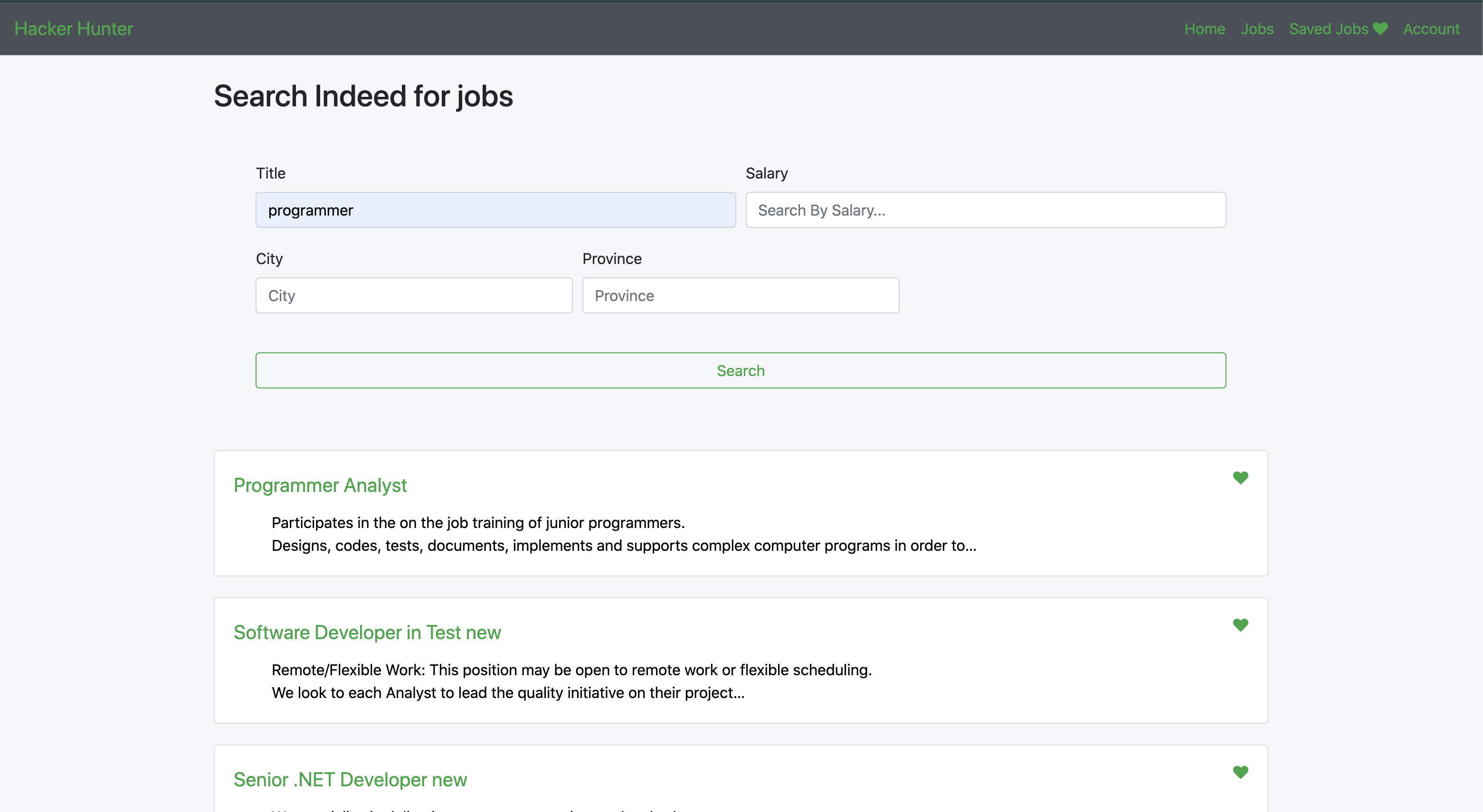The height and width of the screenshot is (812, 1483).
Task: Save the Programmer Analyst job with heart icon
Action: click(1240, 478)
